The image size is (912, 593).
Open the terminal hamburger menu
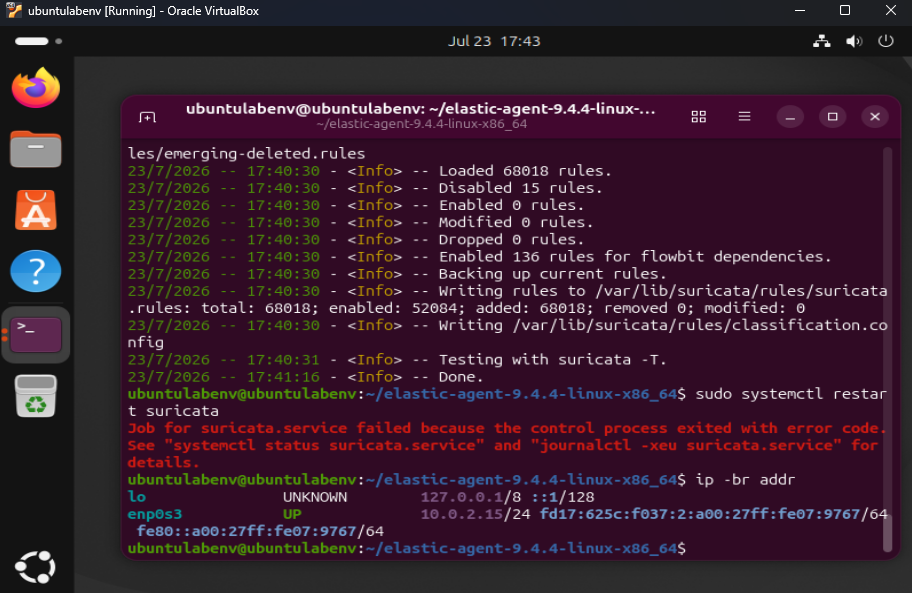pyautogui.click(x=744, y=117)
